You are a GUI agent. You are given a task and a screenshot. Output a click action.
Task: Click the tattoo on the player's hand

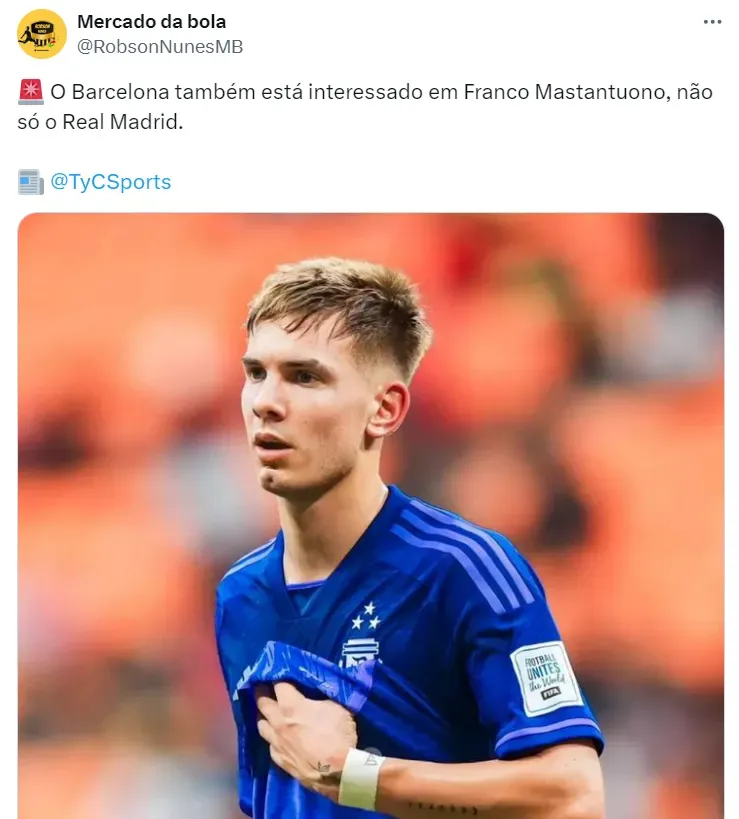324,771
